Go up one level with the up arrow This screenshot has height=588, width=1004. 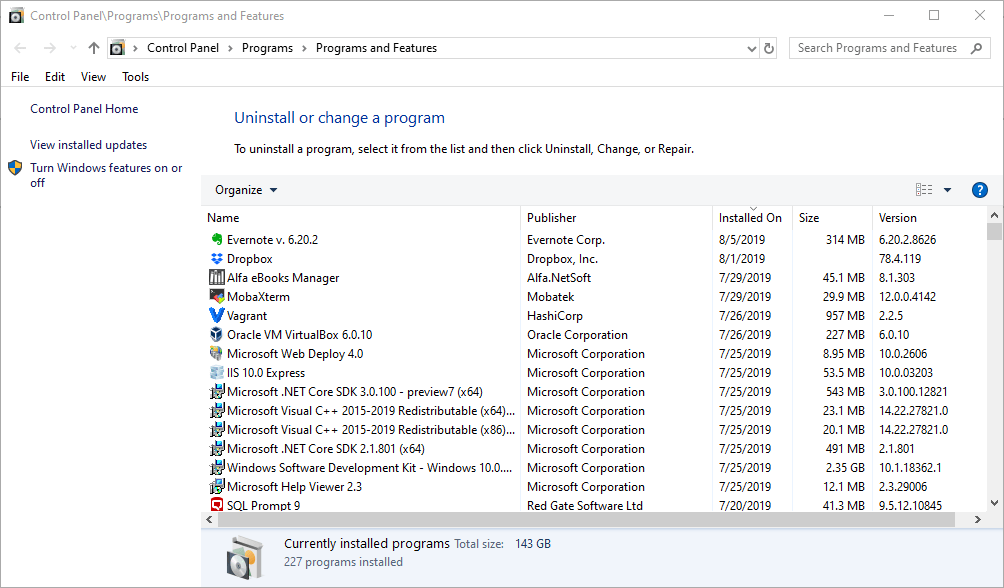pyautogui.click(x=94, y=48)
